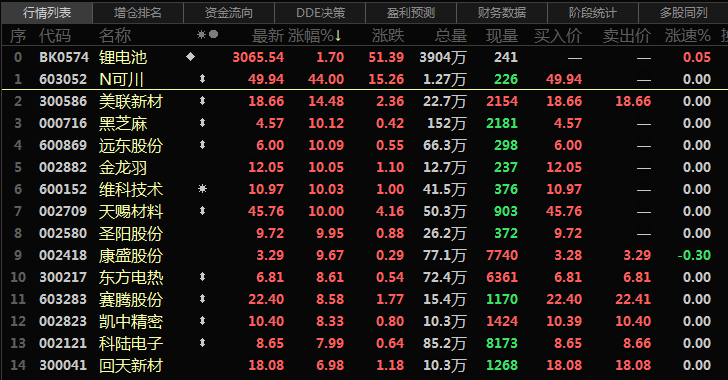The width and height of the screenshot is (728, 380).
Task: Open the 多股同列 tab
Action: [683, 13]
